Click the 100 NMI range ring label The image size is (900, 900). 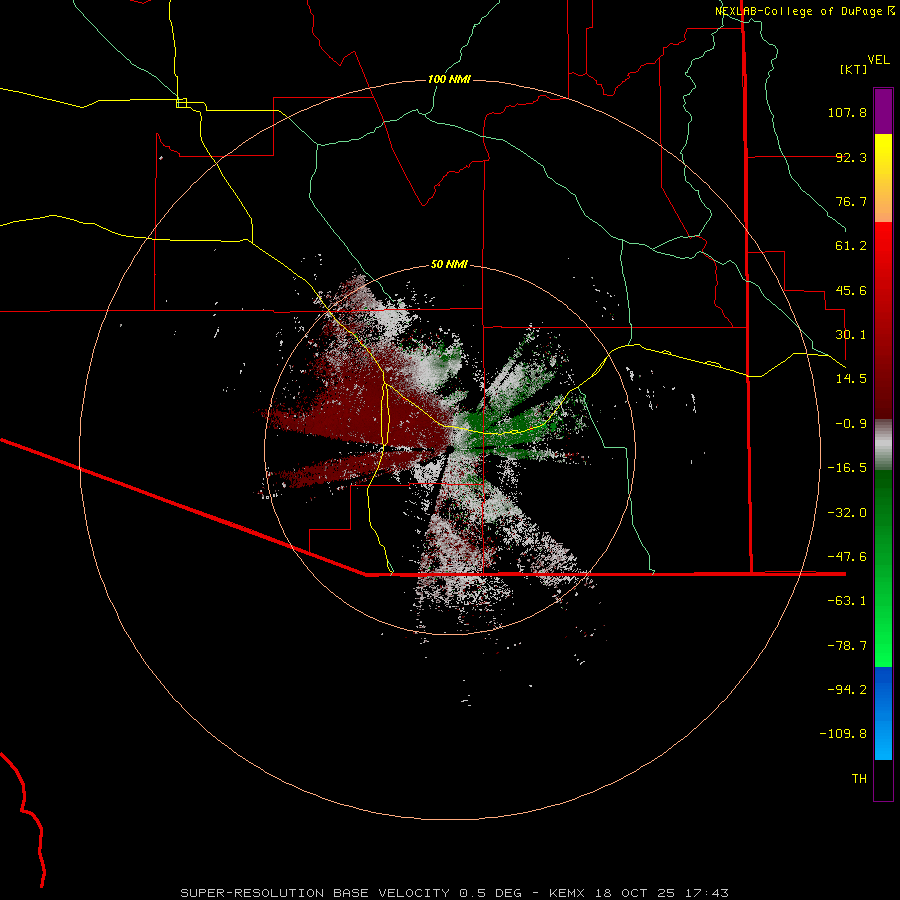tap(449, 79)
